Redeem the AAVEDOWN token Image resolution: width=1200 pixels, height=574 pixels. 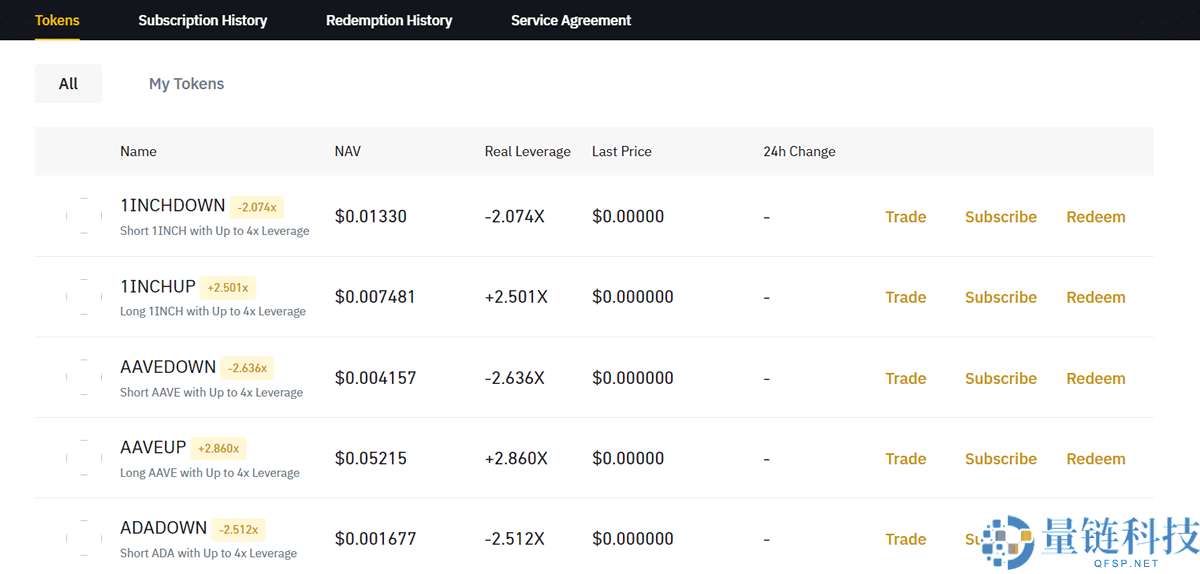tap(1095, 378)
